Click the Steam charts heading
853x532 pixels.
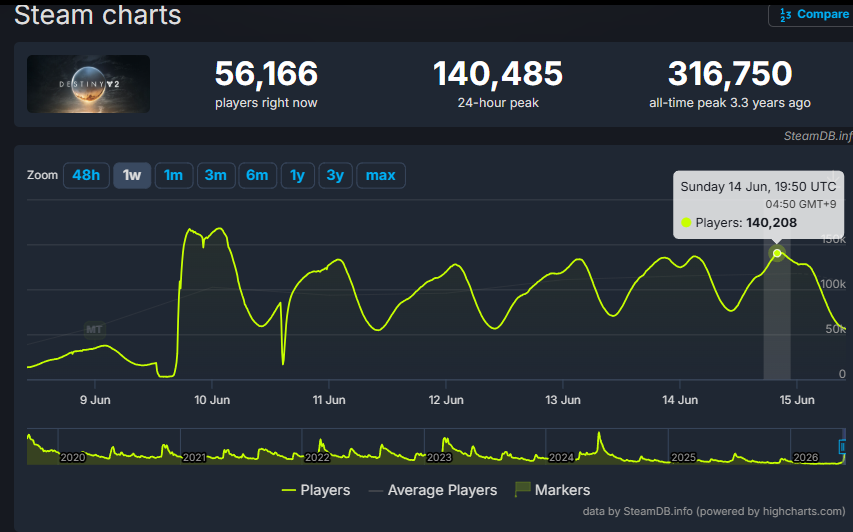tap(98, 15)
